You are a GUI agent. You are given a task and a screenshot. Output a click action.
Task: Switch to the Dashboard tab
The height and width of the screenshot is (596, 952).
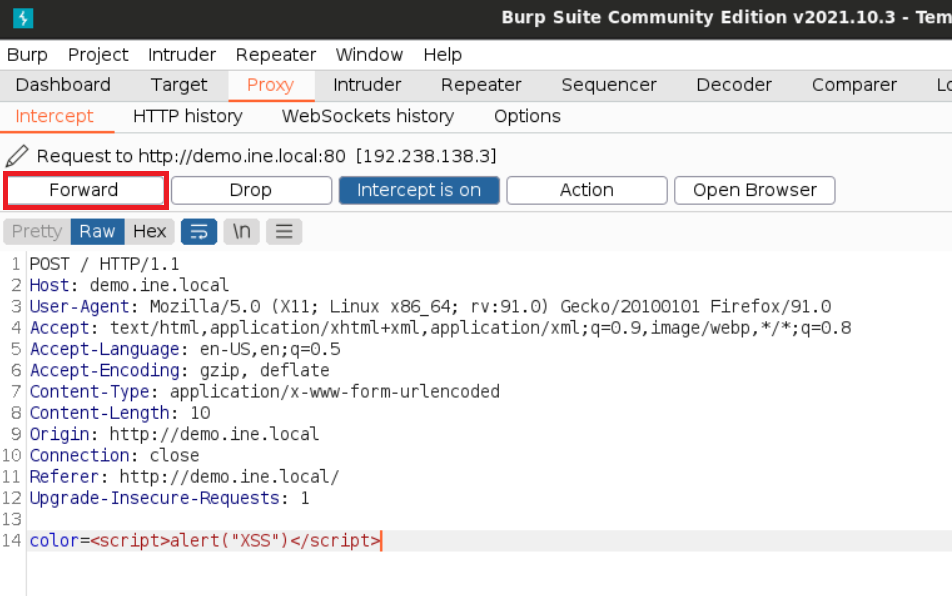[63, 85]
